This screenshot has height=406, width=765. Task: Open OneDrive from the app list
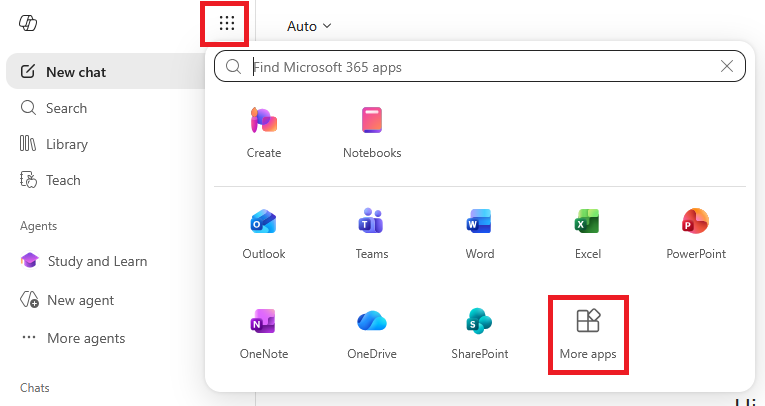pyautogui.click(x=372, y=334)
